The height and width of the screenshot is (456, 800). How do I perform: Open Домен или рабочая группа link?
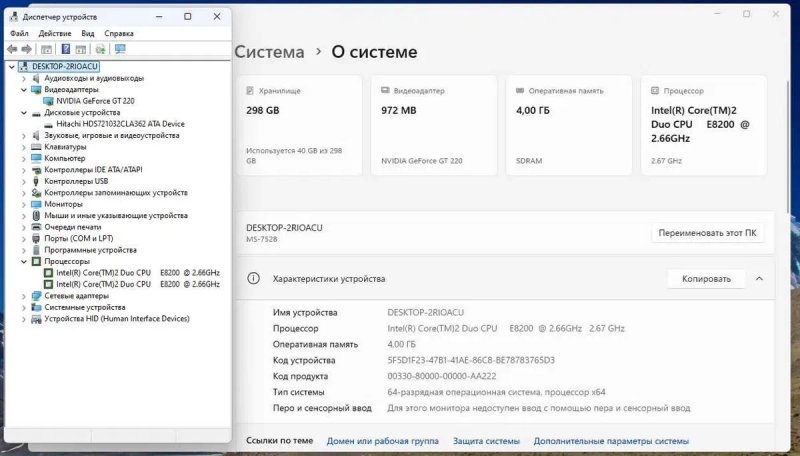tap(383, 441)
